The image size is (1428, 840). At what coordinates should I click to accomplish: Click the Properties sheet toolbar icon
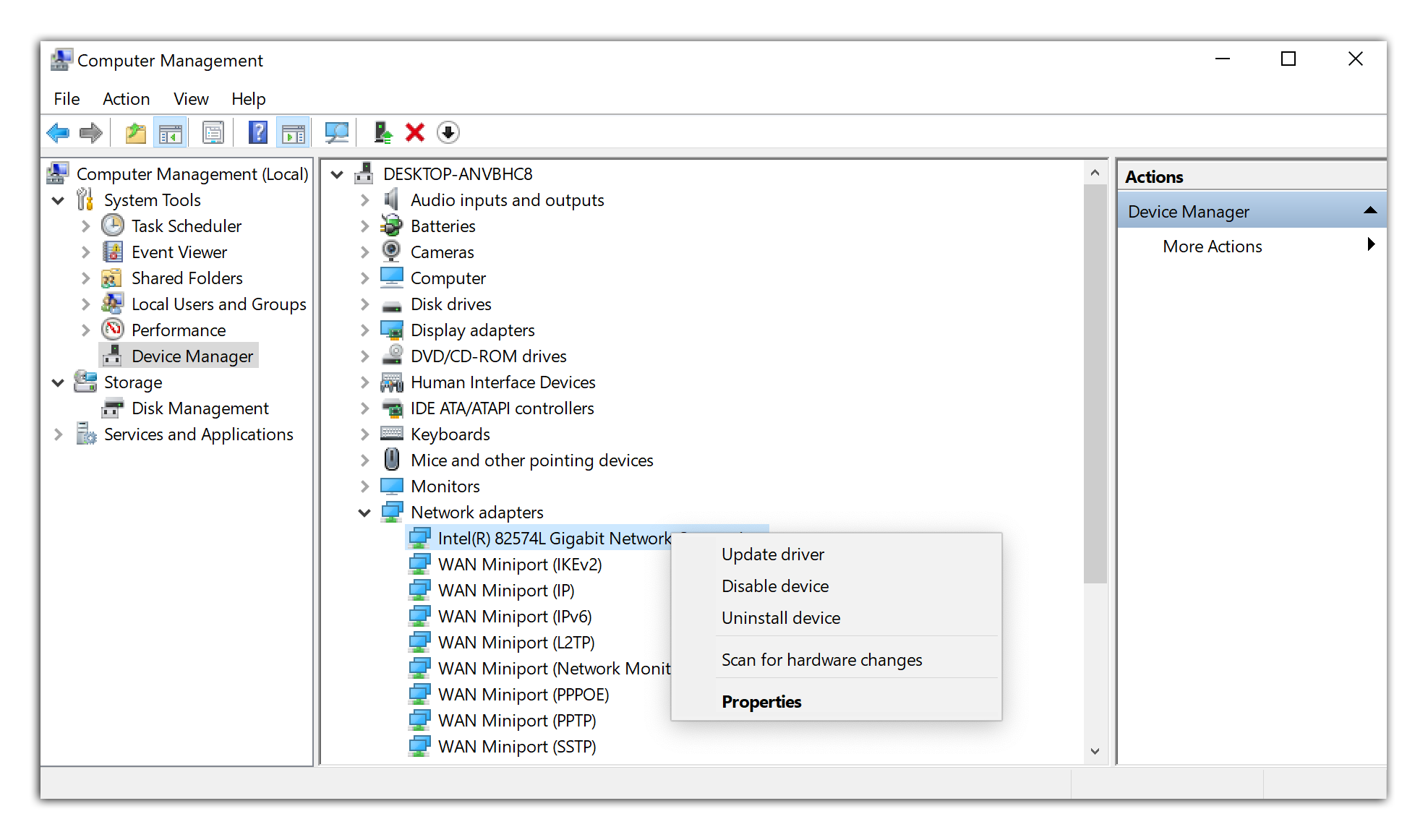pos(213,132)
